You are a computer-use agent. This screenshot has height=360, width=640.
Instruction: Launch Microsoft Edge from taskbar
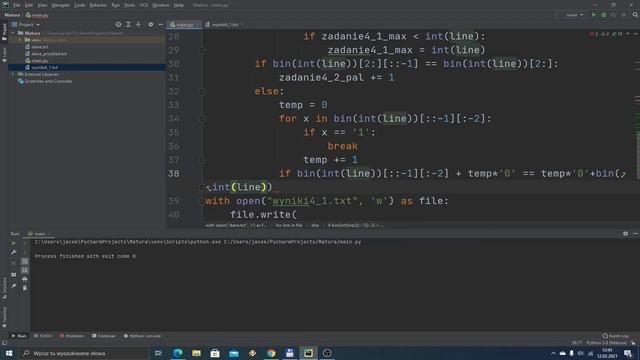pos(178,353)
